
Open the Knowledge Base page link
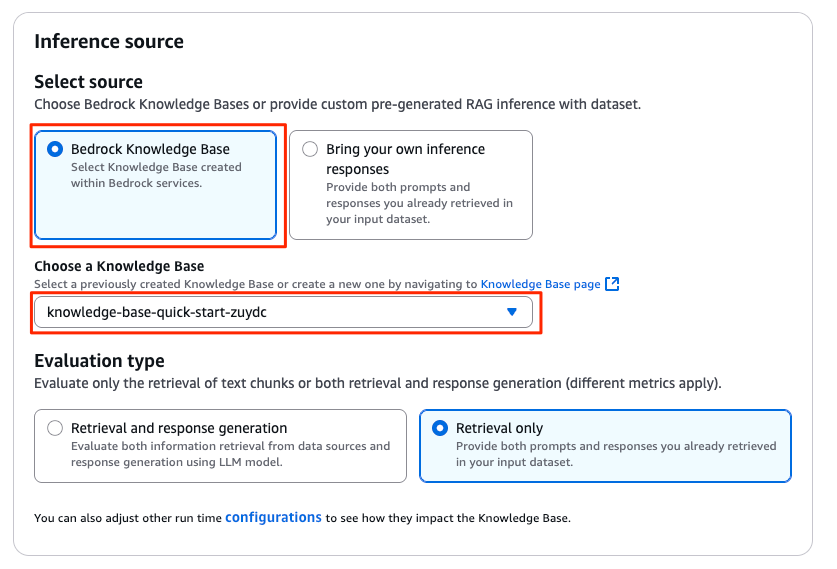540,284
